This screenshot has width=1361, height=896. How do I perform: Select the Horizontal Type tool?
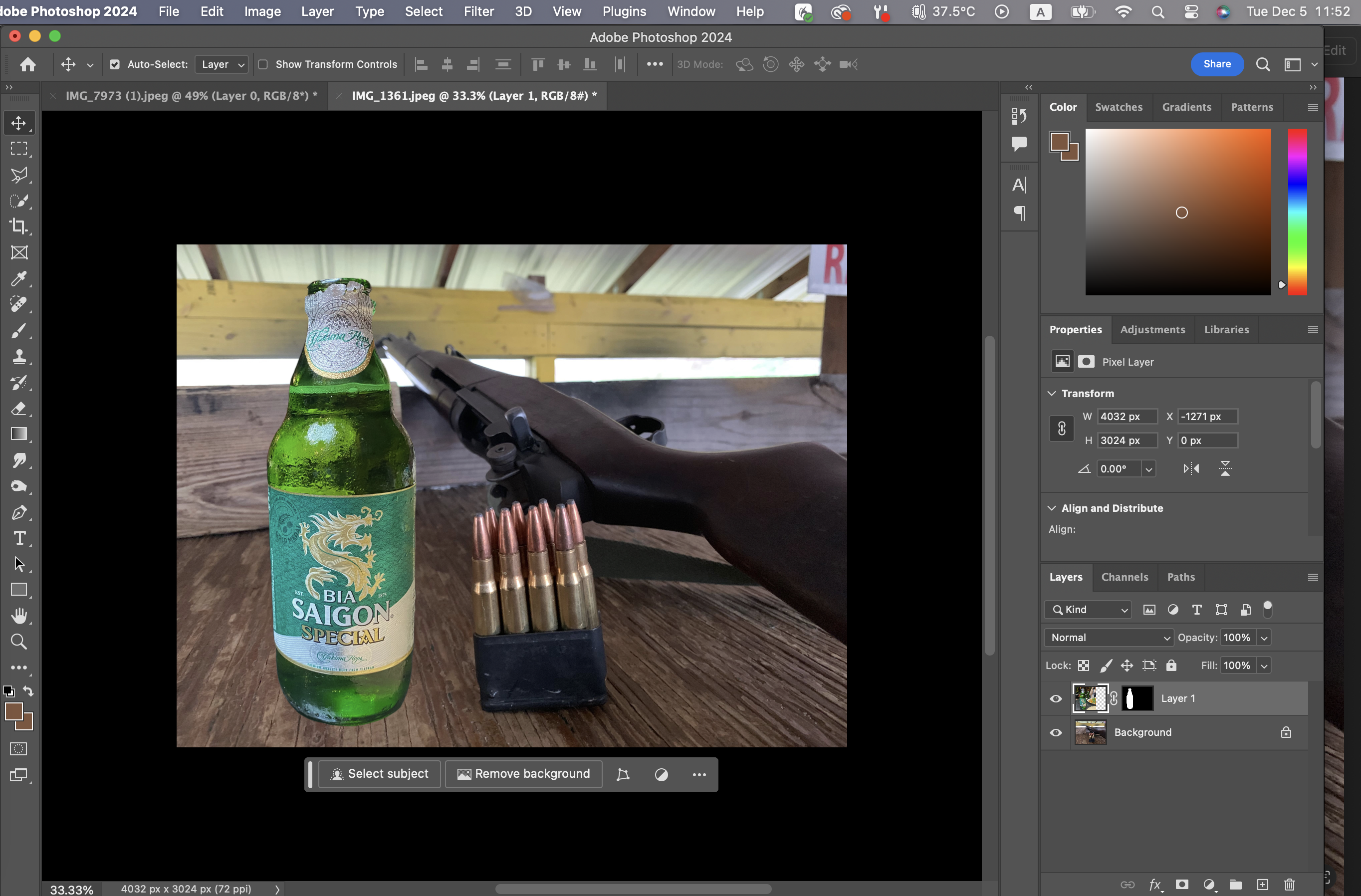(19, 538)
